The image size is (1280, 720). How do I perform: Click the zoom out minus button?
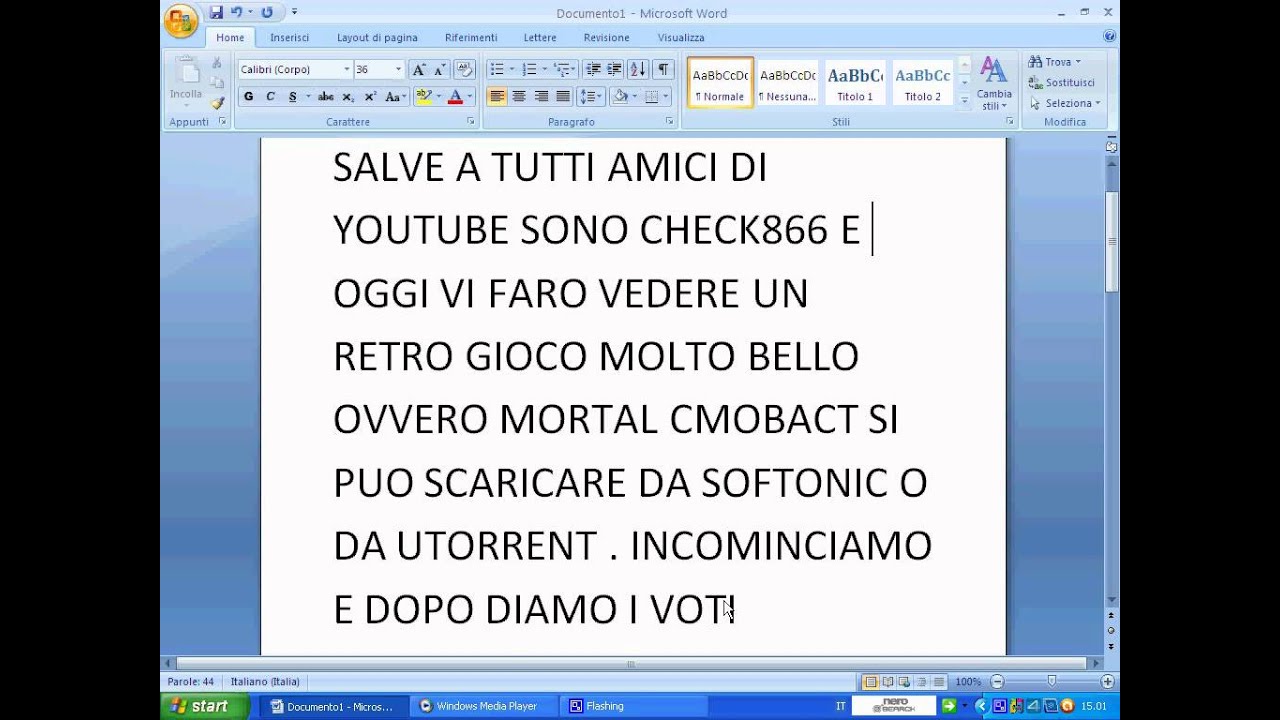click(997, 682)
